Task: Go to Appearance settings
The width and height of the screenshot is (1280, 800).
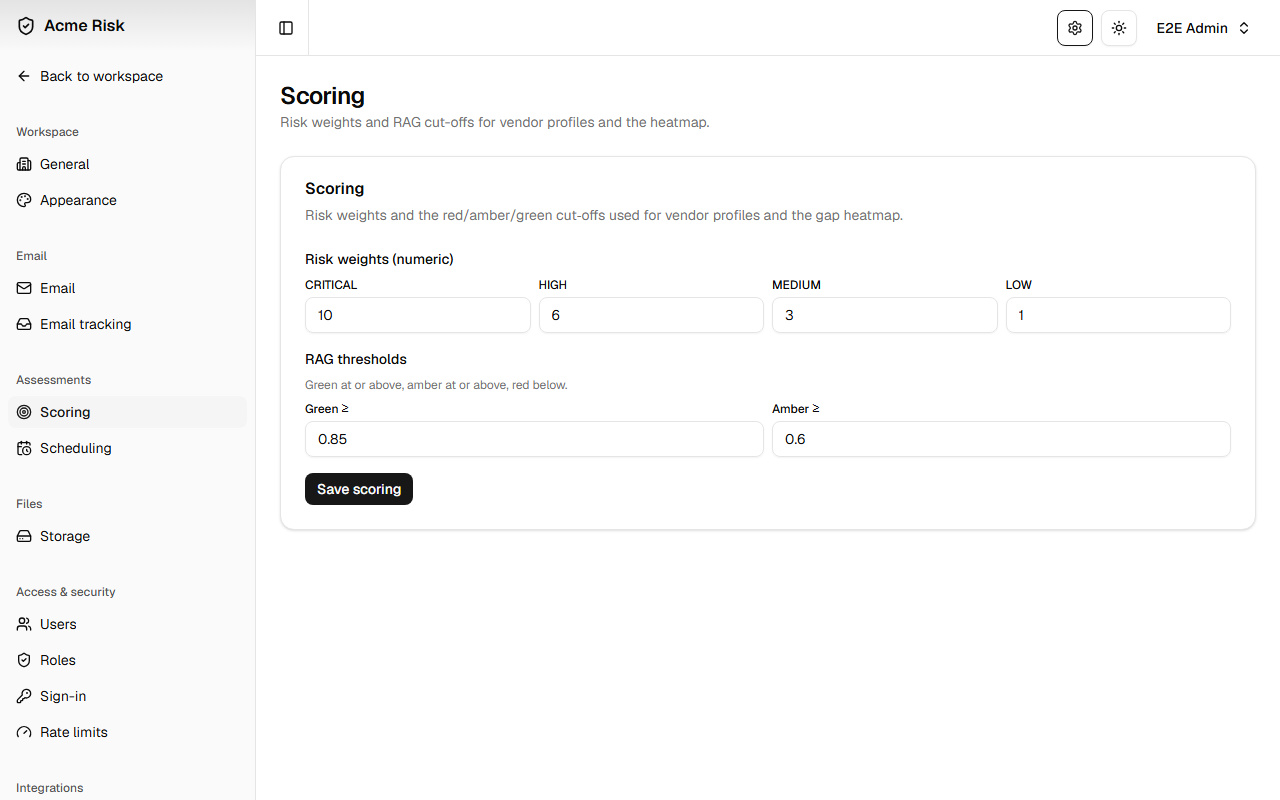Action: pyautogui.click(x=127, y=200)
